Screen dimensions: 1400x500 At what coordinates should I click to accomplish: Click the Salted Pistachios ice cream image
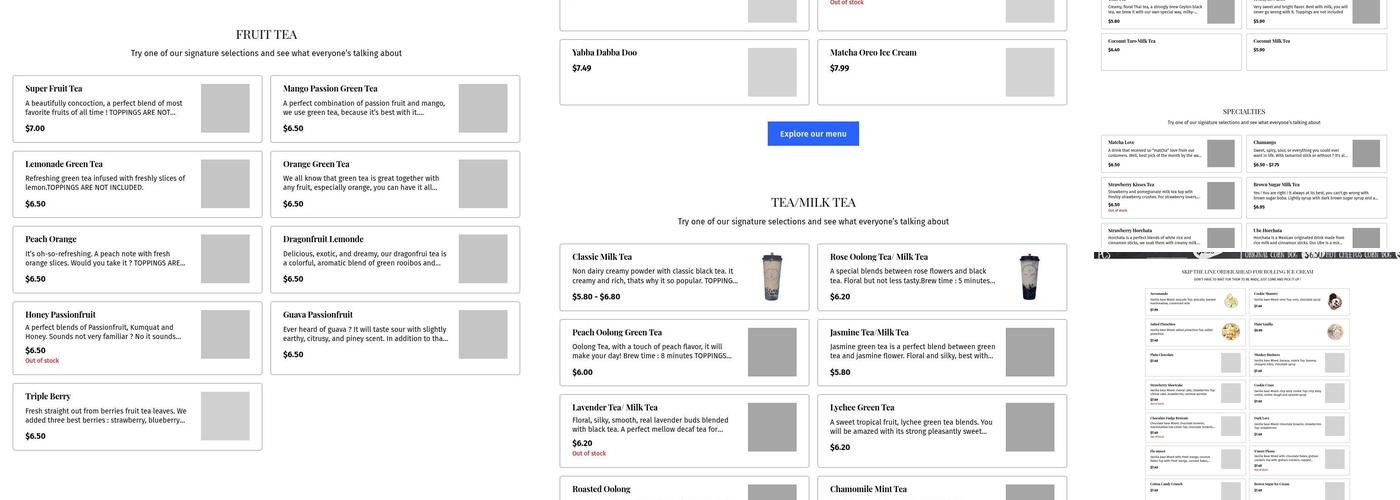tap(1230, 332)
